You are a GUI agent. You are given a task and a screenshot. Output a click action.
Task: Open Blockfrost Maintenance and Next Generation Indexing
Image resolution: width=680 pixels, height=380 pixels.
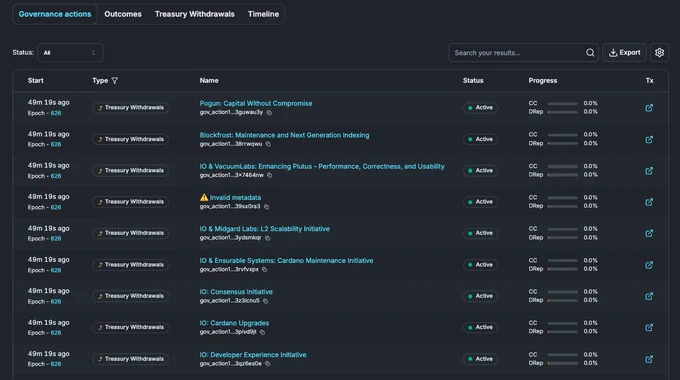(284, 135)
